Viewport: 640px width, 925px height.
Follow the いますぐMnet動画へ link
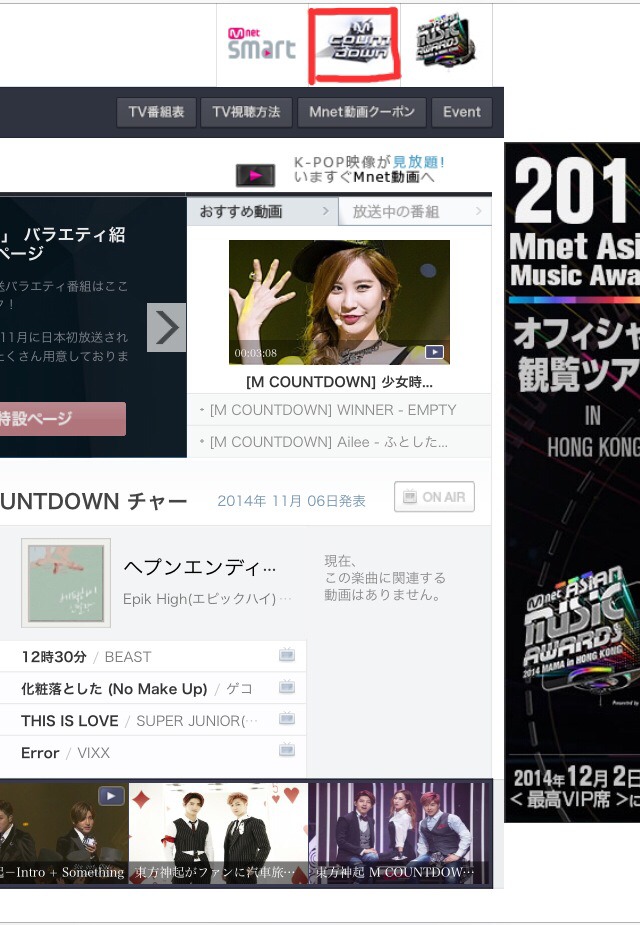tap(364, 177)
